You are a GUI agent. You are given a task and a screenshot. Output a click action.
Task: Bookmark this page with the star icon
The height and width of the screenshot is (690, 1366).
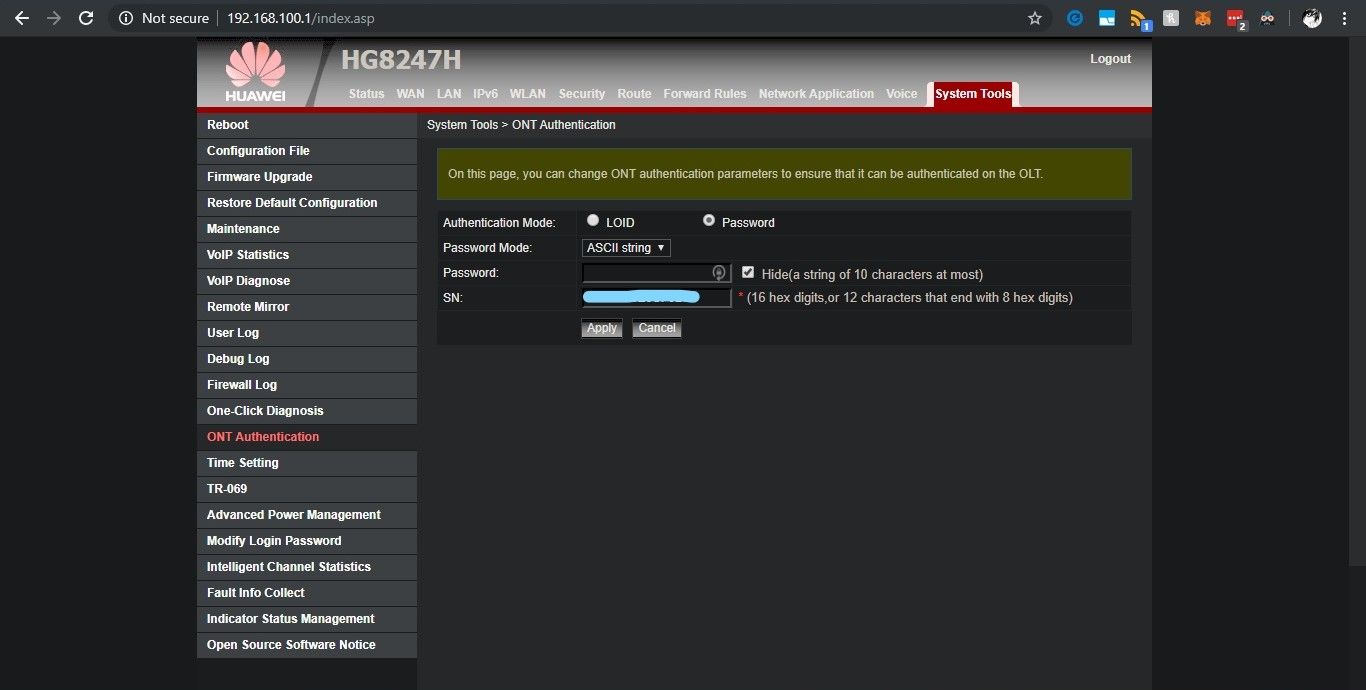1035,18
